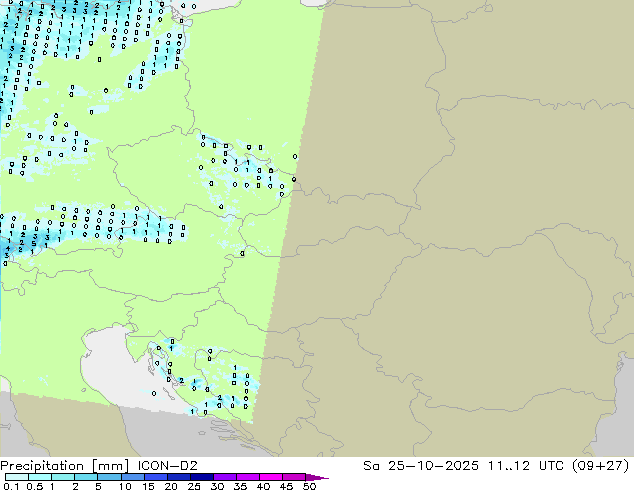This screenshot has width=634, height=490.
Task: Click the '20' legend scale label
Action: pos(171,486)
